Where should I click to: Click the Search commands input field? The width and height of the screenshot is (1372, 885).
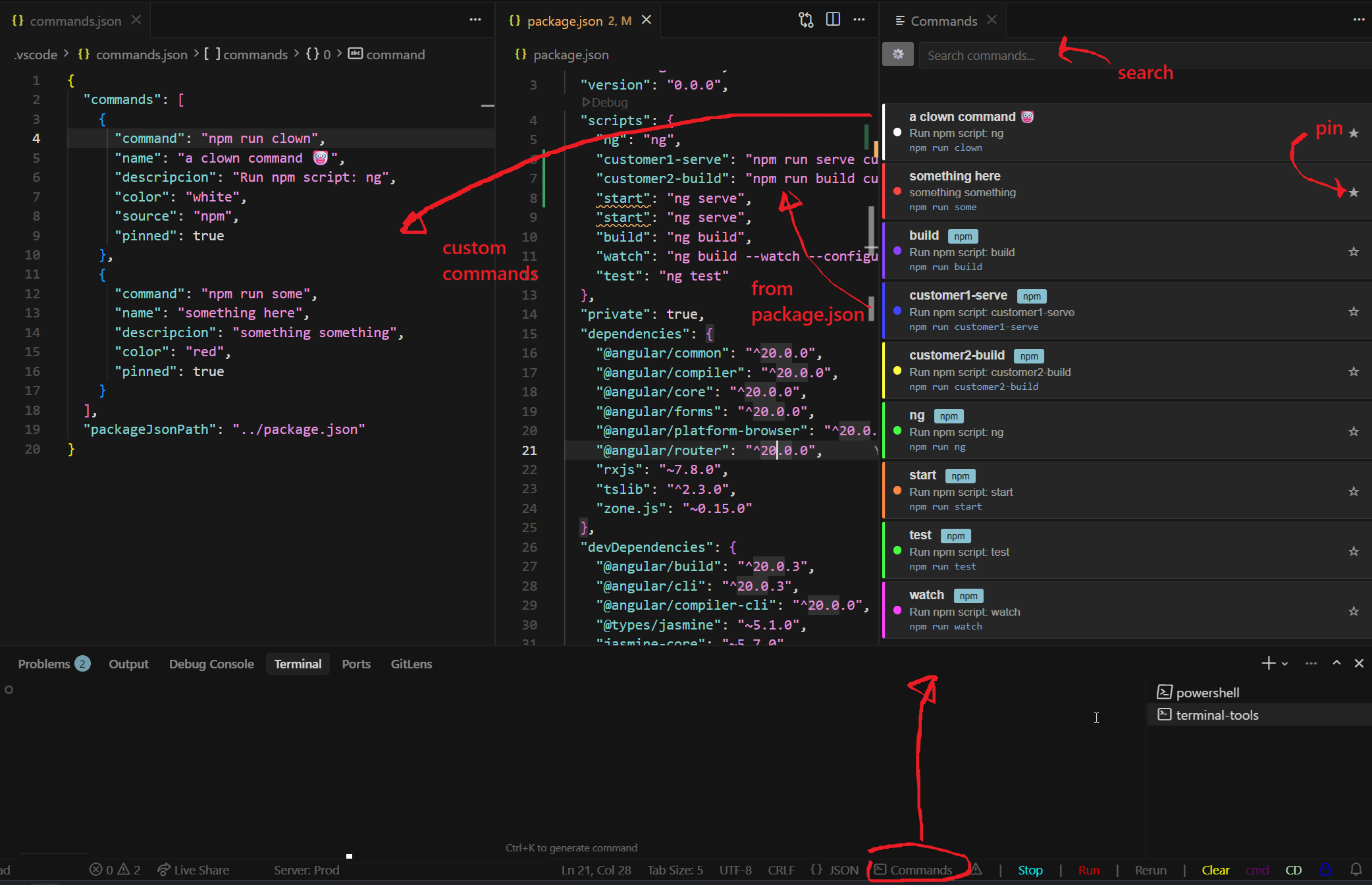click(1053, 55)
